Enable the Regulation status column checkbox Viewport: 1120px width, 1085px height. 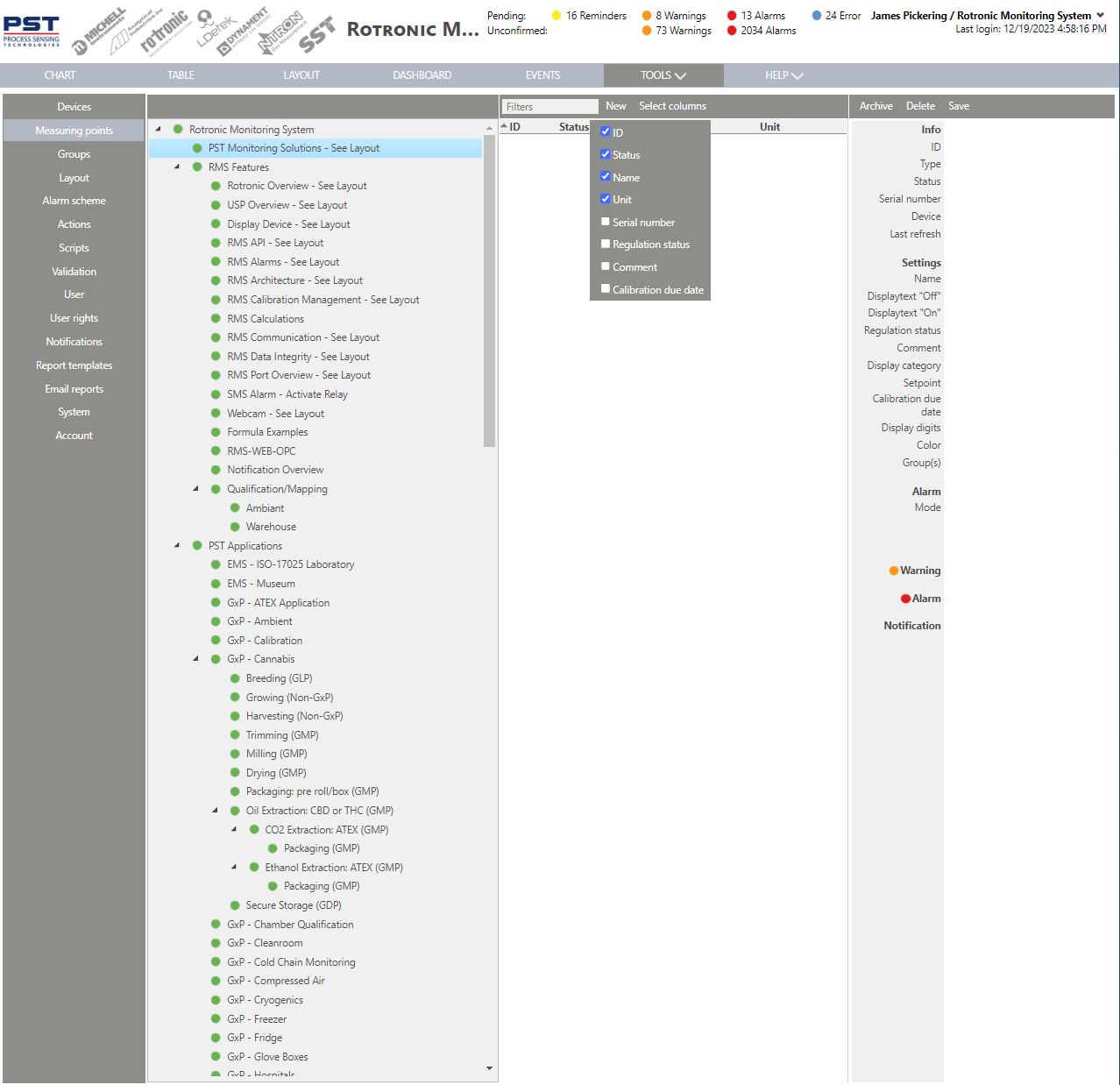click(606, 244)
